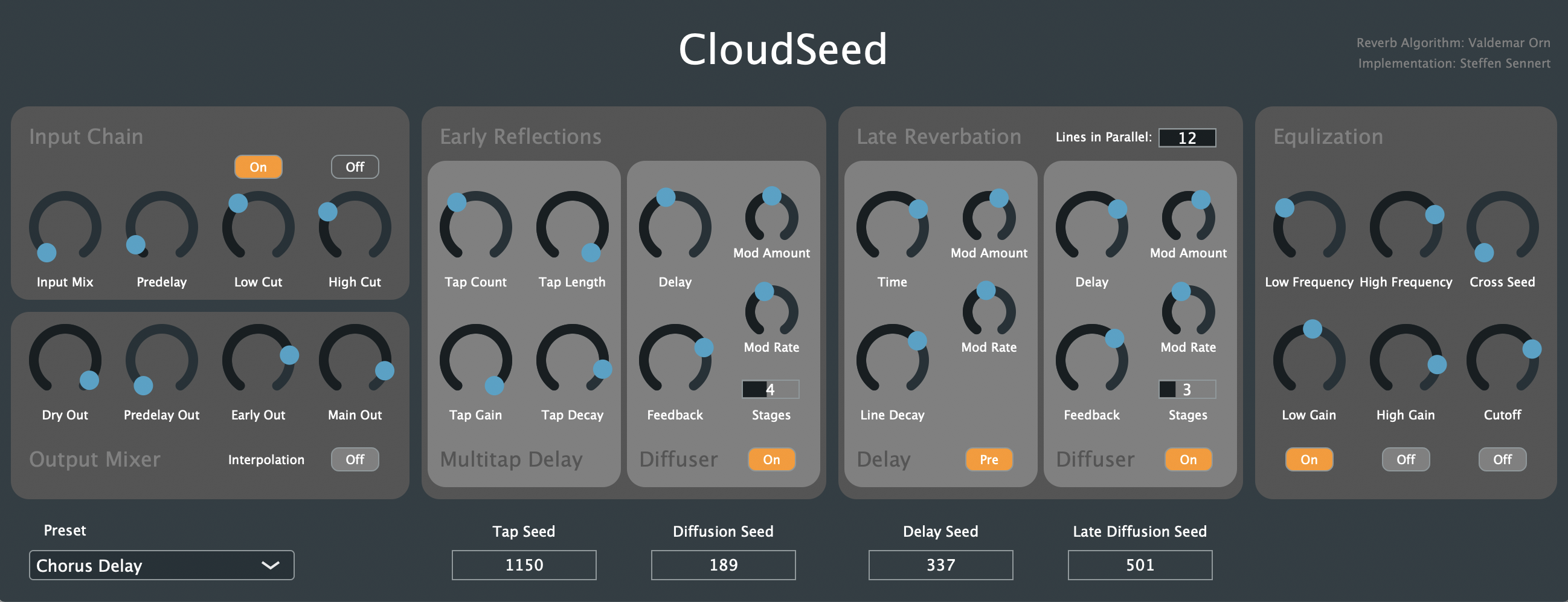The image size is (1568, 602).
Task: Toggle Interpolation in the Output Mixer
Action: (355, 459)
